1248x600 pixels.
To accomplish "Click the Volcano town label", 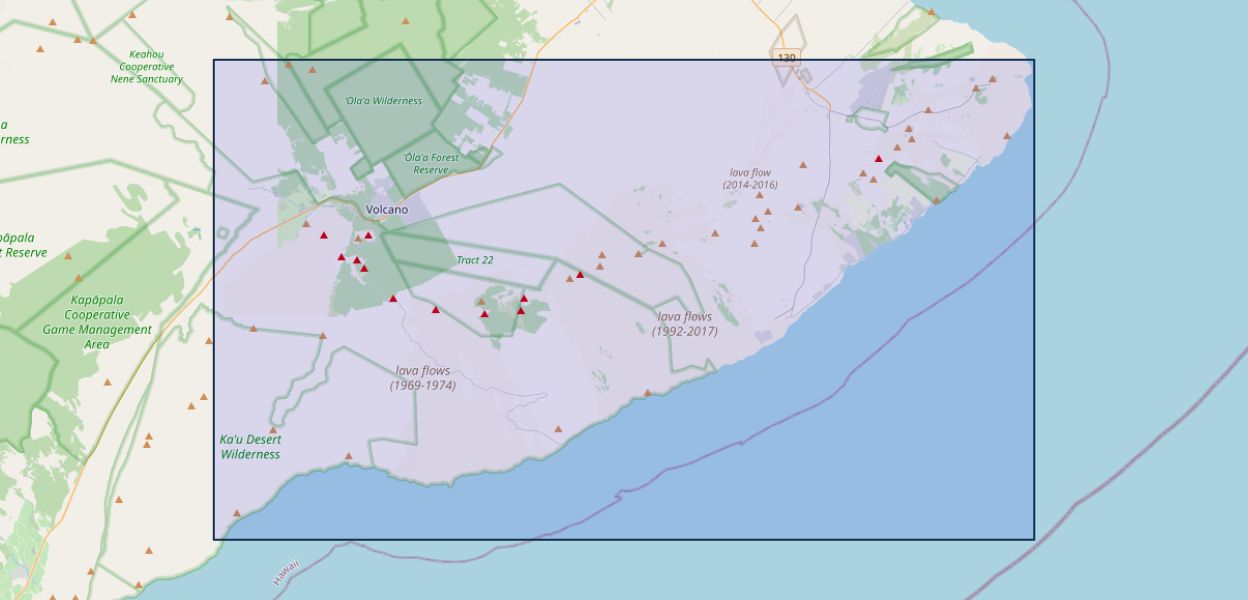I will (387, 209).
